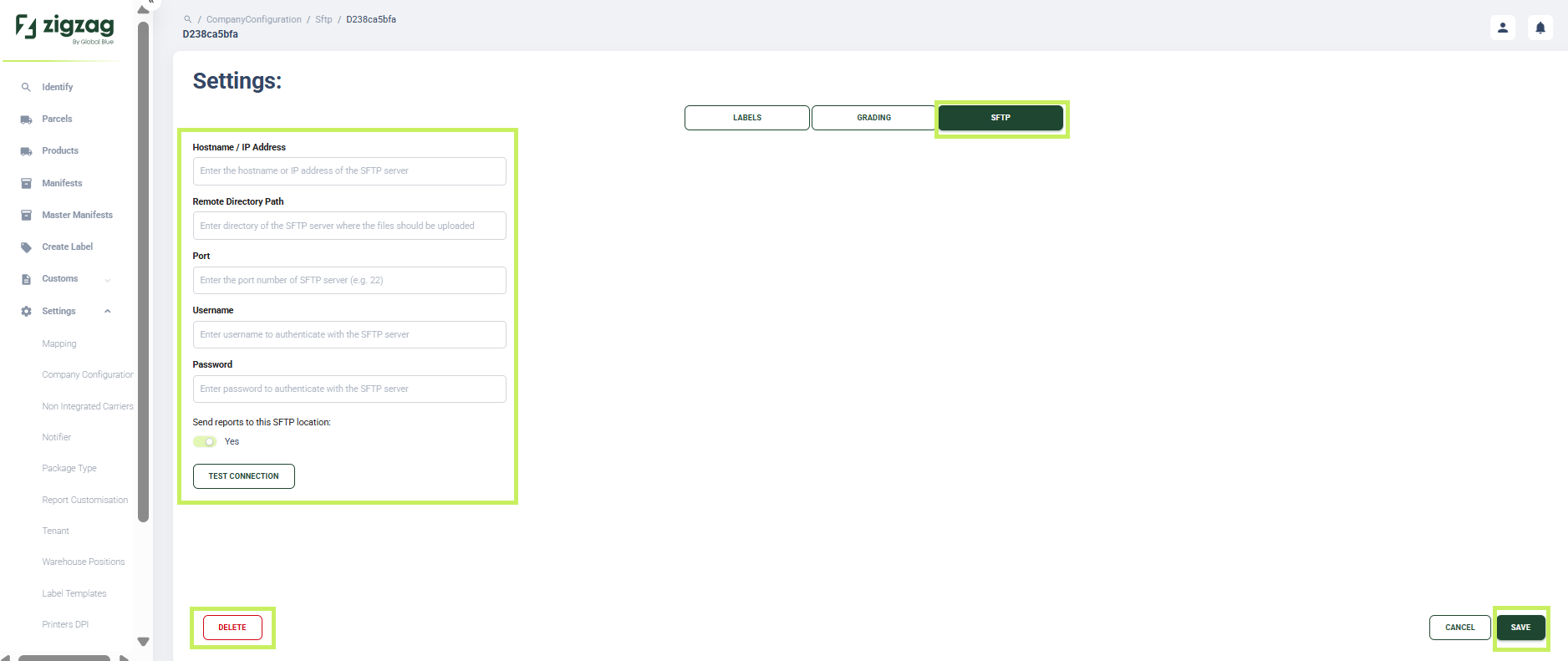Screen dimensions: 1568x661
Task: Click the Master Manifests archive icon
Action: click(26, 215)
